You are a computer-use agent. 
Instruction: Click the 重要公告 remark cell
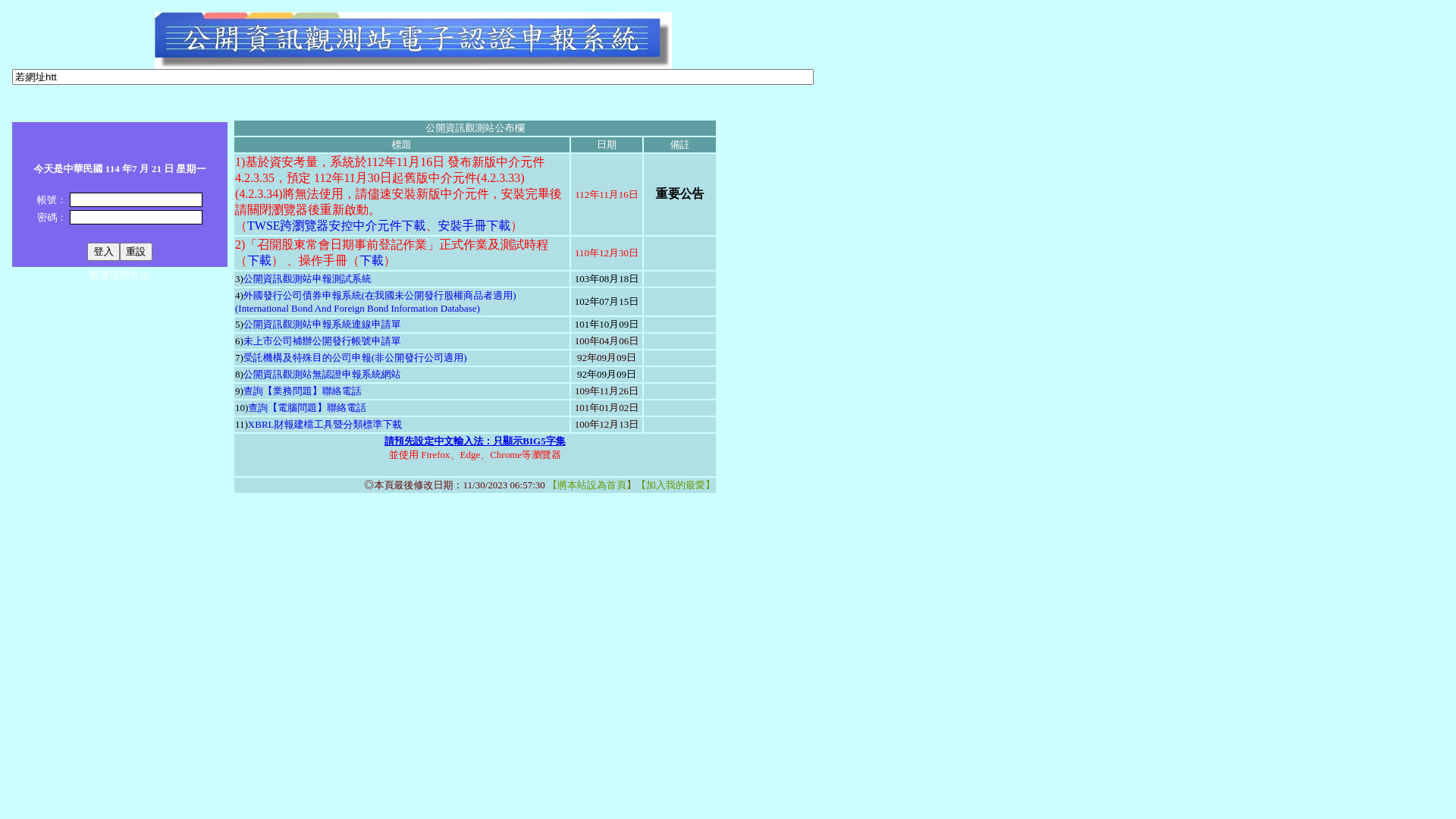pos(679,194)
